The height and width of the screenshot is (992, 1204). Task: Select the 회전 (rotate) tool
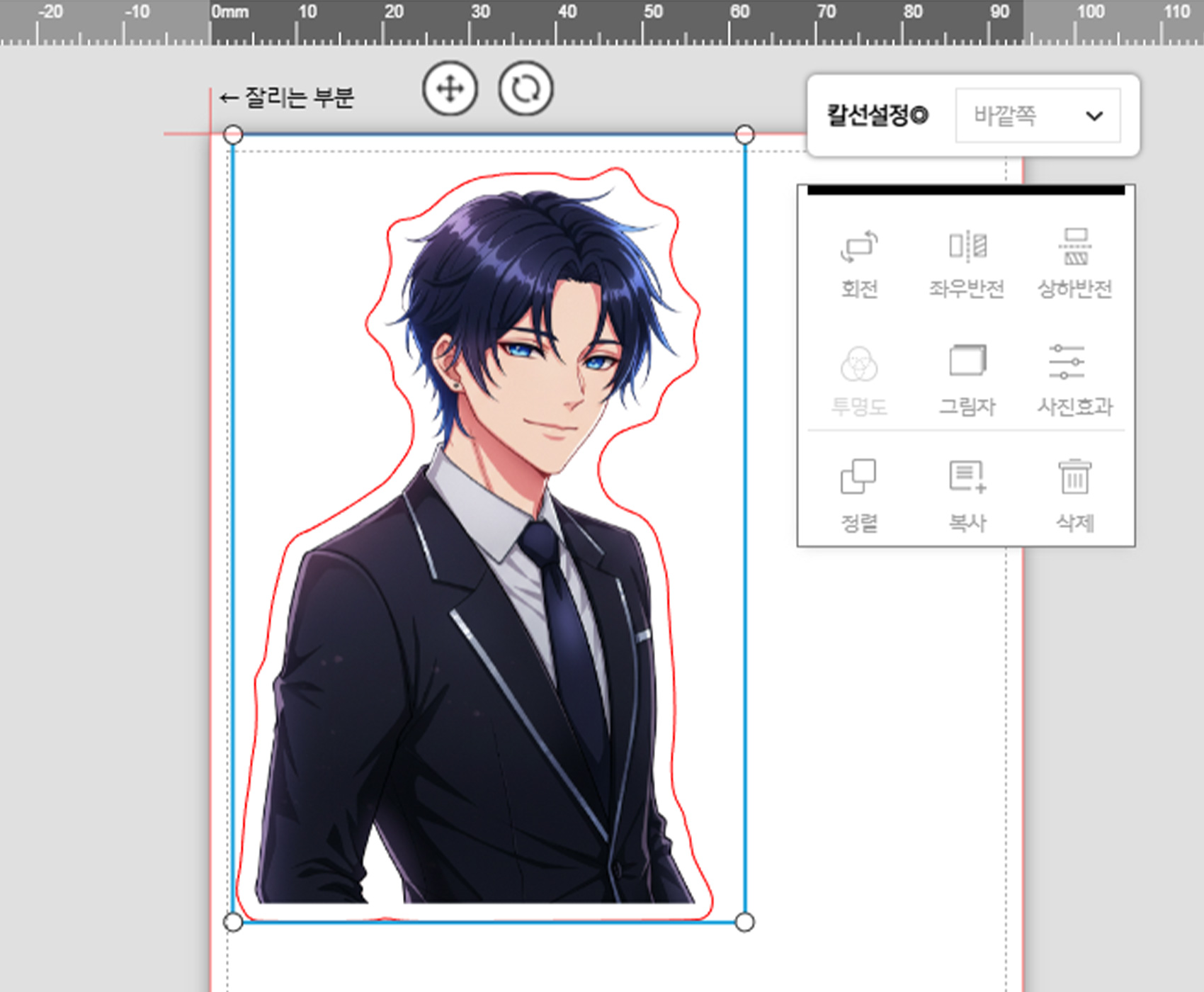[x=859, y=263]
